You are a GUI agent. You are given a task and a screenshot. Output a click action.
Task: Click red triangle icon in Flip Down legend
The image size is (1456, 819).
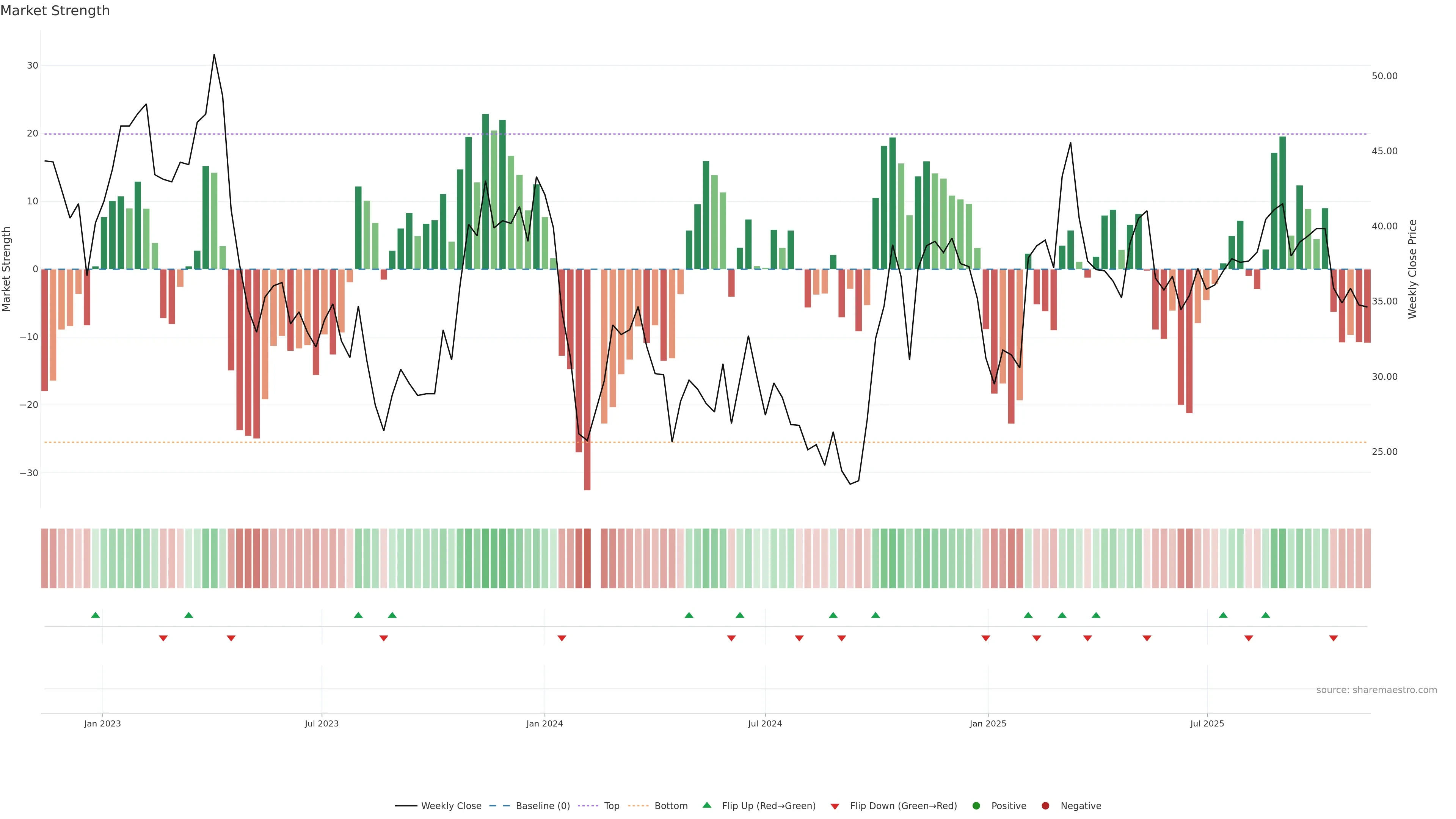pos(835,806)
